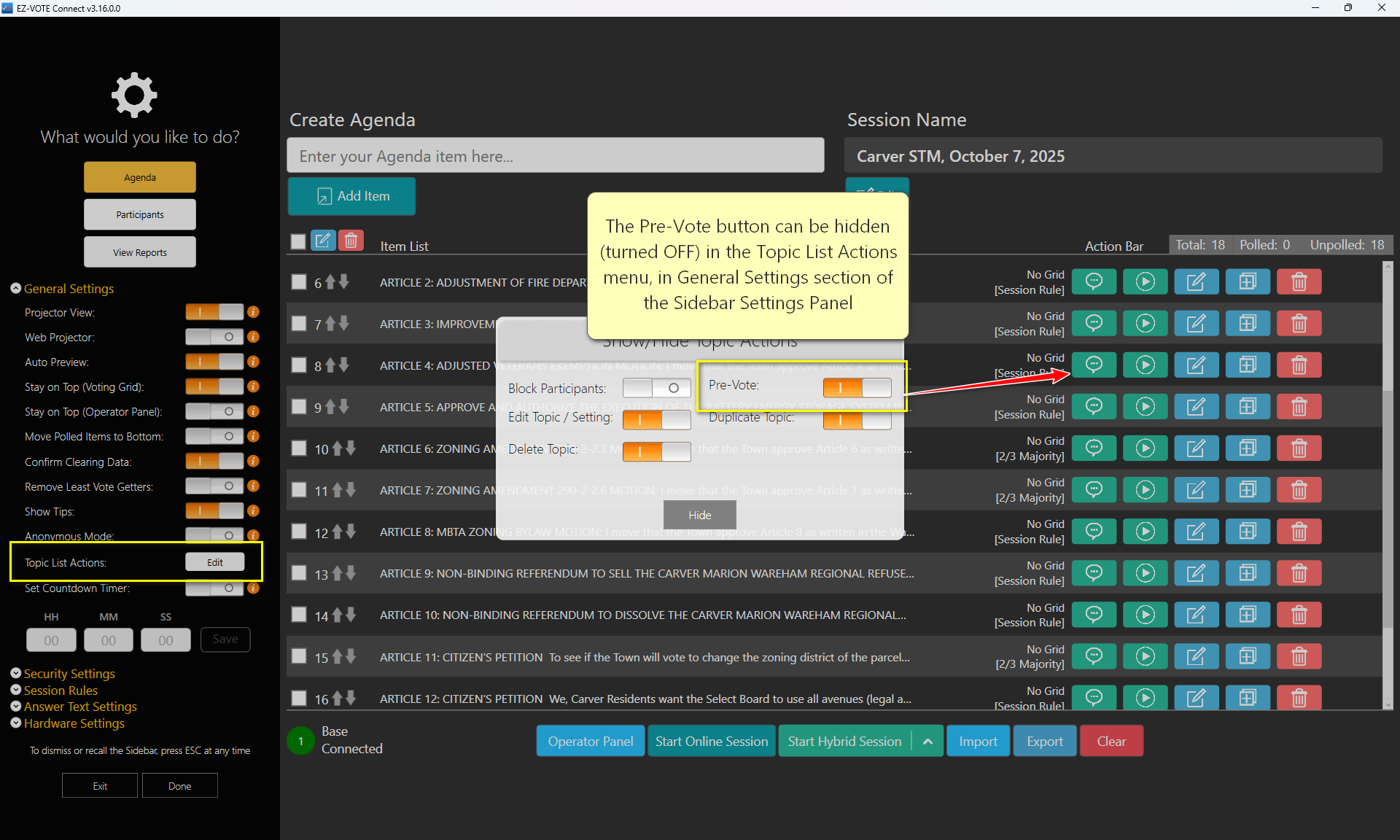Click the duplicate icon for item 10
The height and width of the screenshot is (840, 1400).
point(1248,448)
